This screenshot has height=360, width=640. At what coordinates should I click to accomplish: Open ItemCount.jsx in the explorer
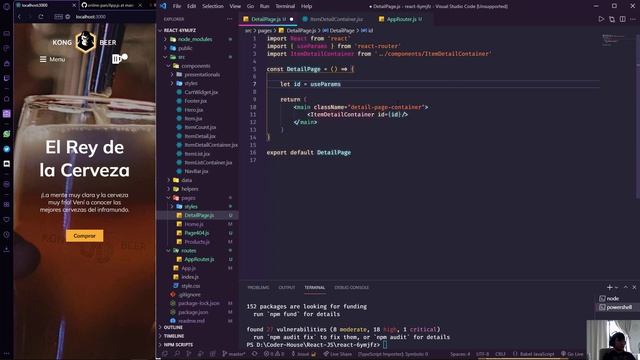click(x=200, y=127)
